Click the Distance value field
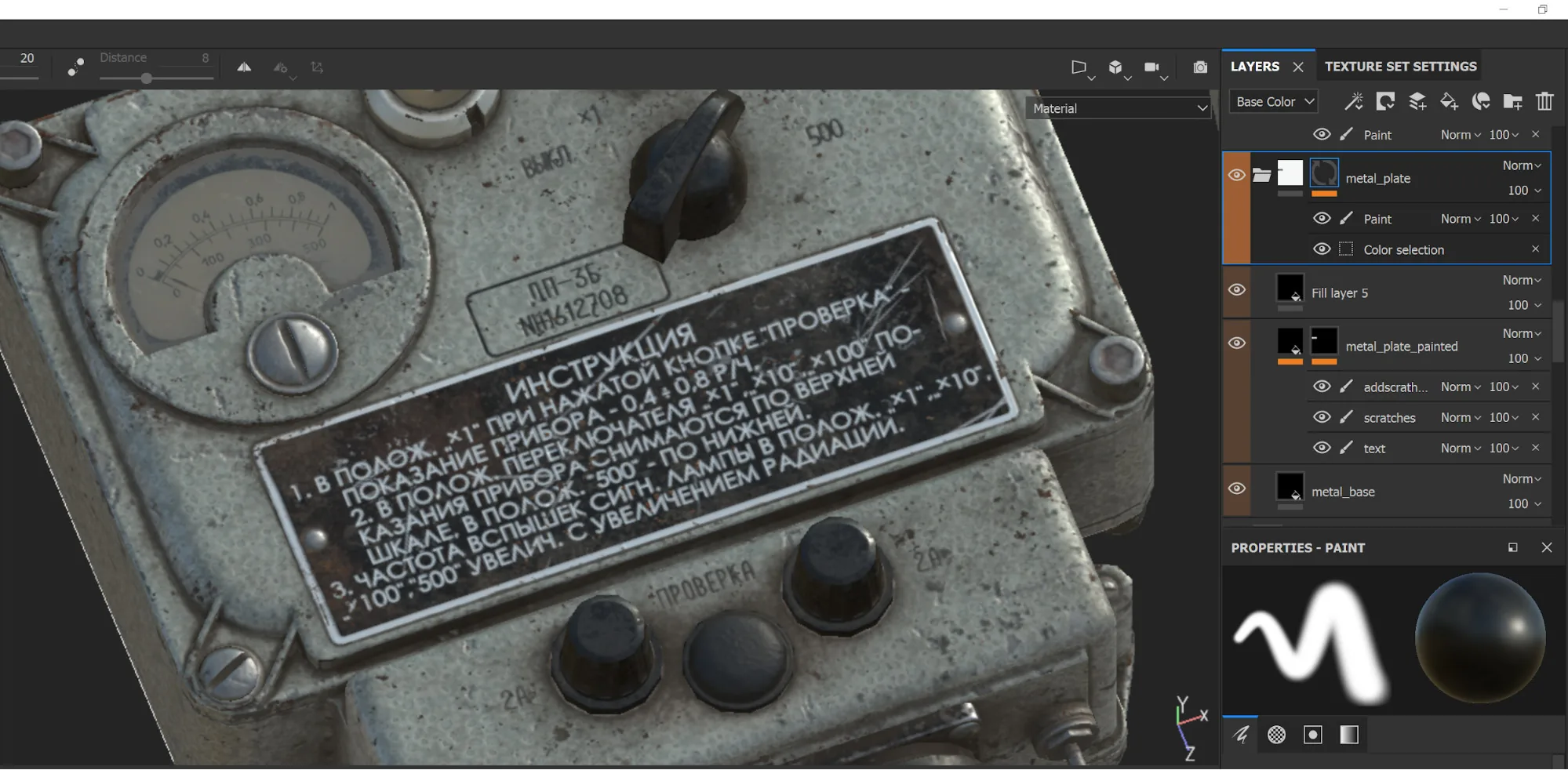The height and width of the screenshot is (770, 1568). (x=206, y=58)
